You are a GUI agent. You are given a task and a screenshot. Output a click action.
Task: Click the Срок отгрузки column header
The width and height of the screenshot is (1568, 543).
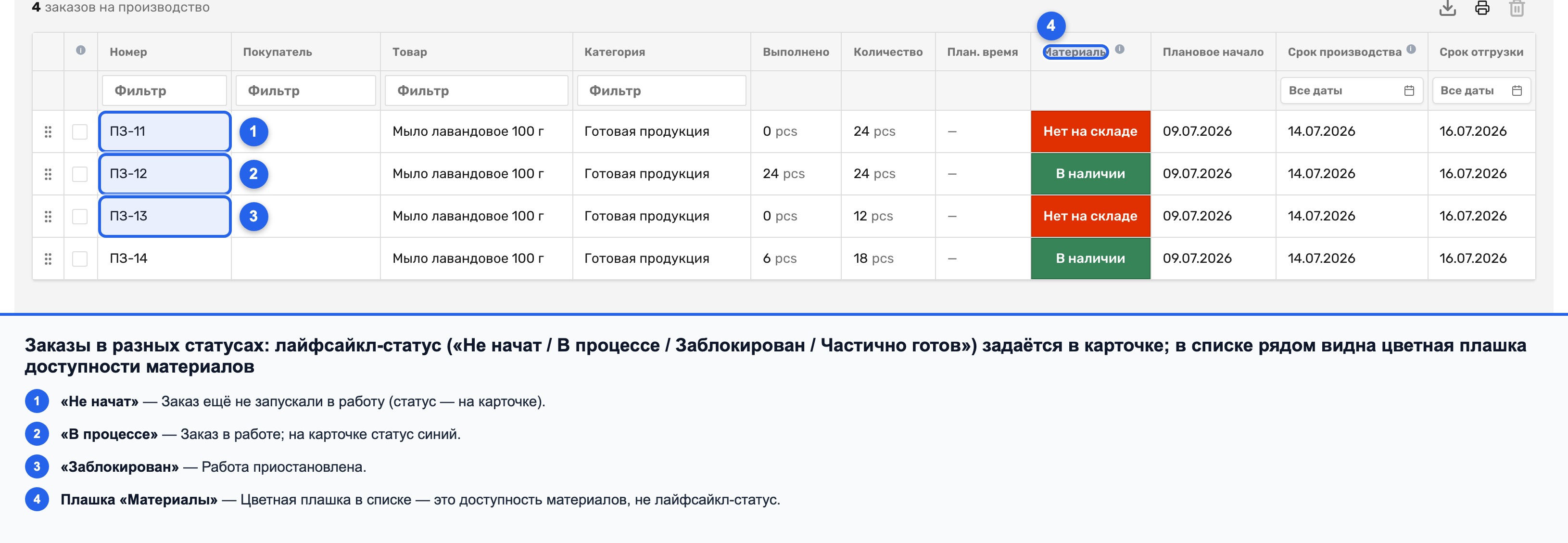(x=1481, y=52)
